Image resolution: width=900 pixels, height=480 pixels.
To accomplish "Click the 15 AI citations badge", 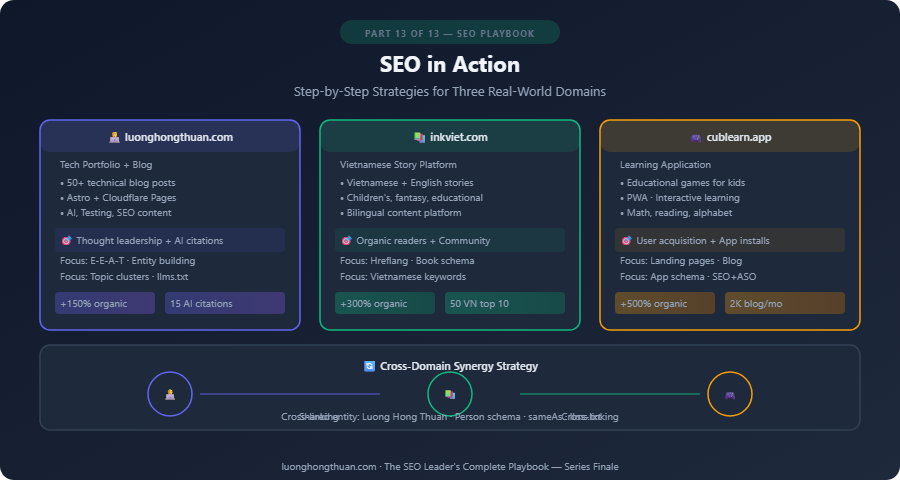I will 225,303.
